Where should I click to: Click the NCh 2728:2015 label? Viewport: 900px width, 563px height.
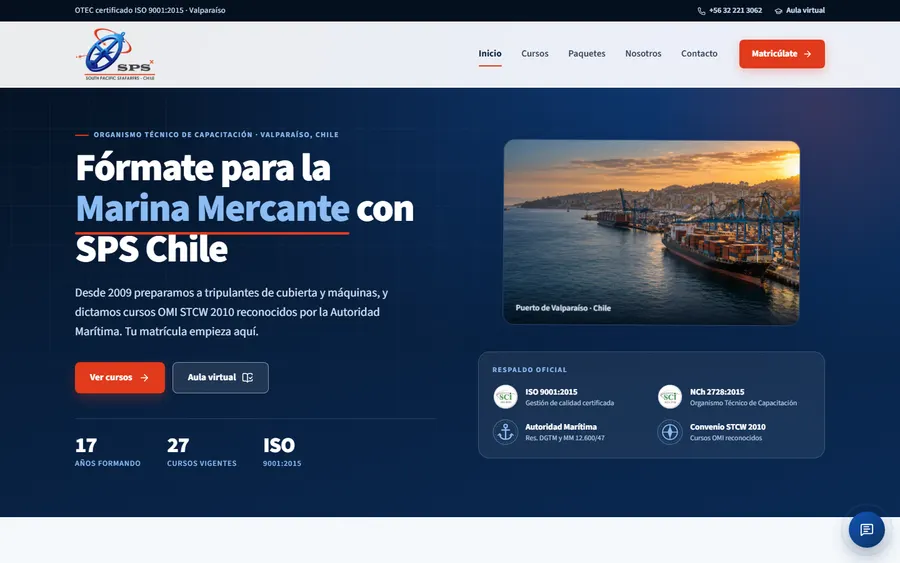click(x=717, y=392)
